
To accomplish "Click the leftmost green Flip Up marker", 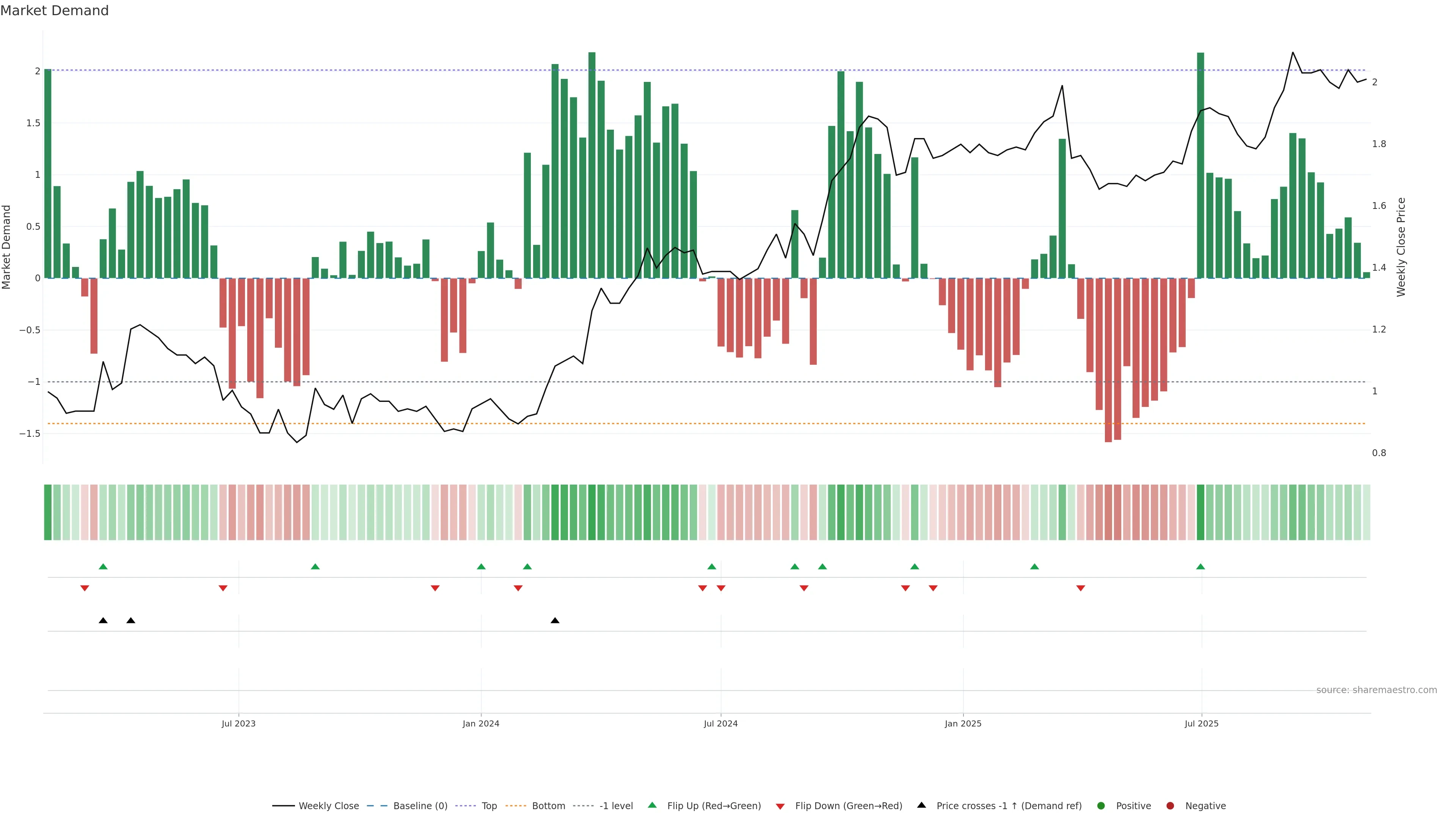I will tap(103, 566).
